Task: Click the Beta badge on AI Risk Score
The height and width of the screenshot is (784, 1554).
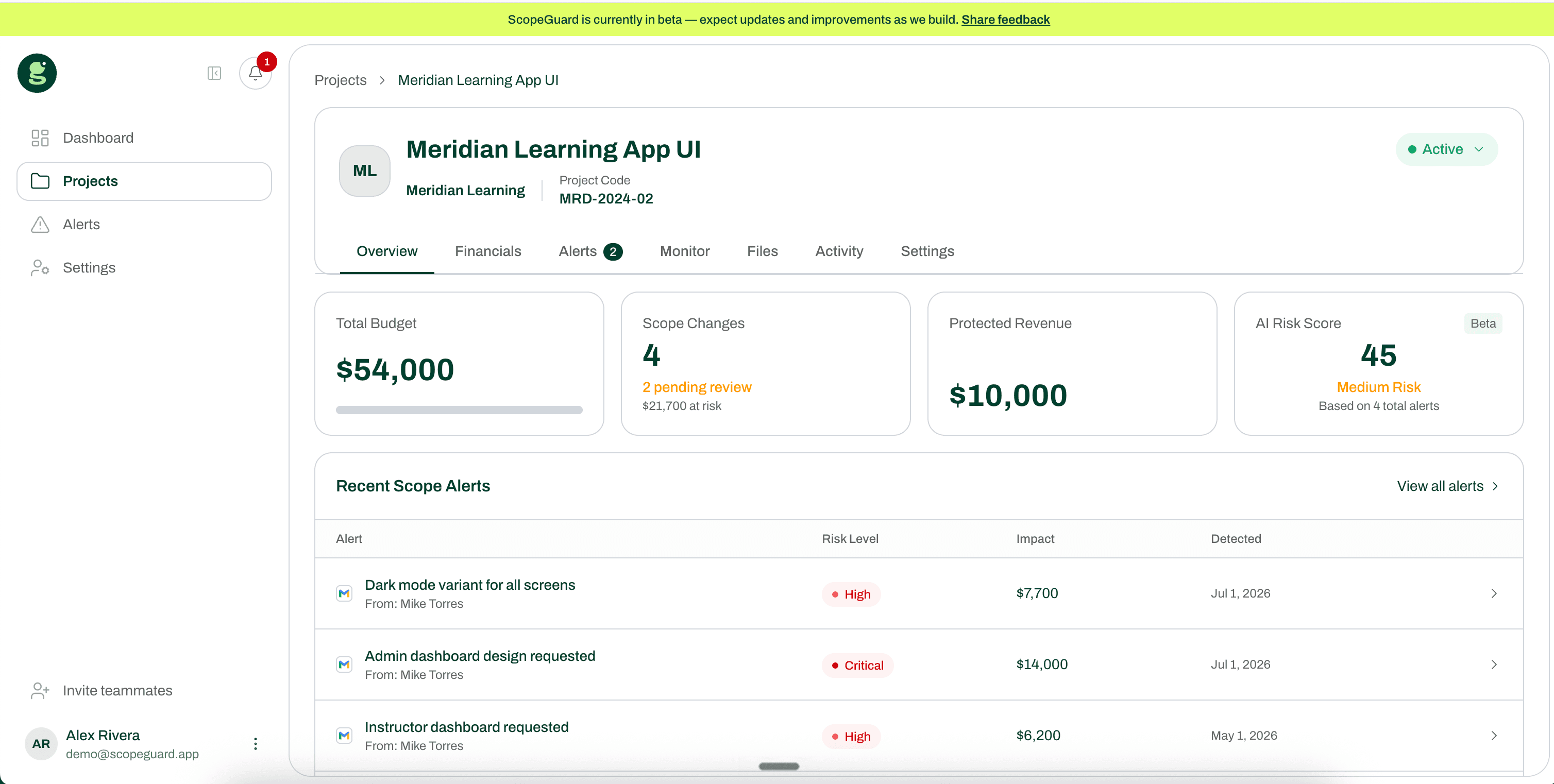Action: click(x=1483, y=324)
